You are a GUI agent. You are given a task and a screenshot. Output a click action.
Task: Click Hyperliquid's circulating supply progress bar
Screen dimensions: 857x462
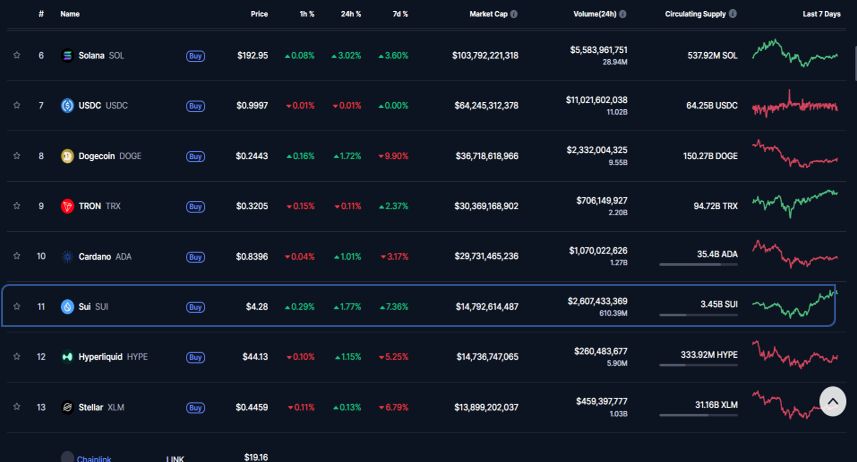click(x=698, y=365)
